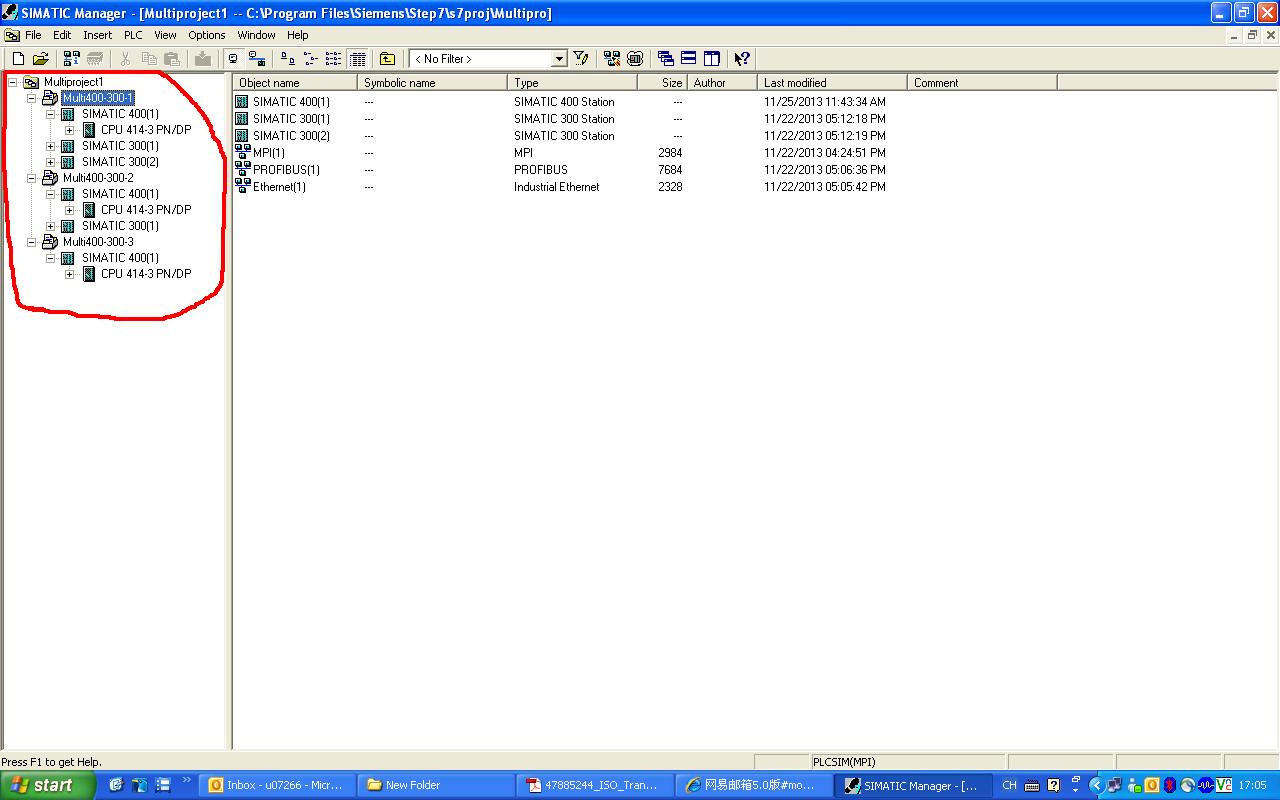Expand CPU 414-3 PN/DP under Multi400-300-1
This screenshot has height=800, width=1280.
tap(69, 130)
